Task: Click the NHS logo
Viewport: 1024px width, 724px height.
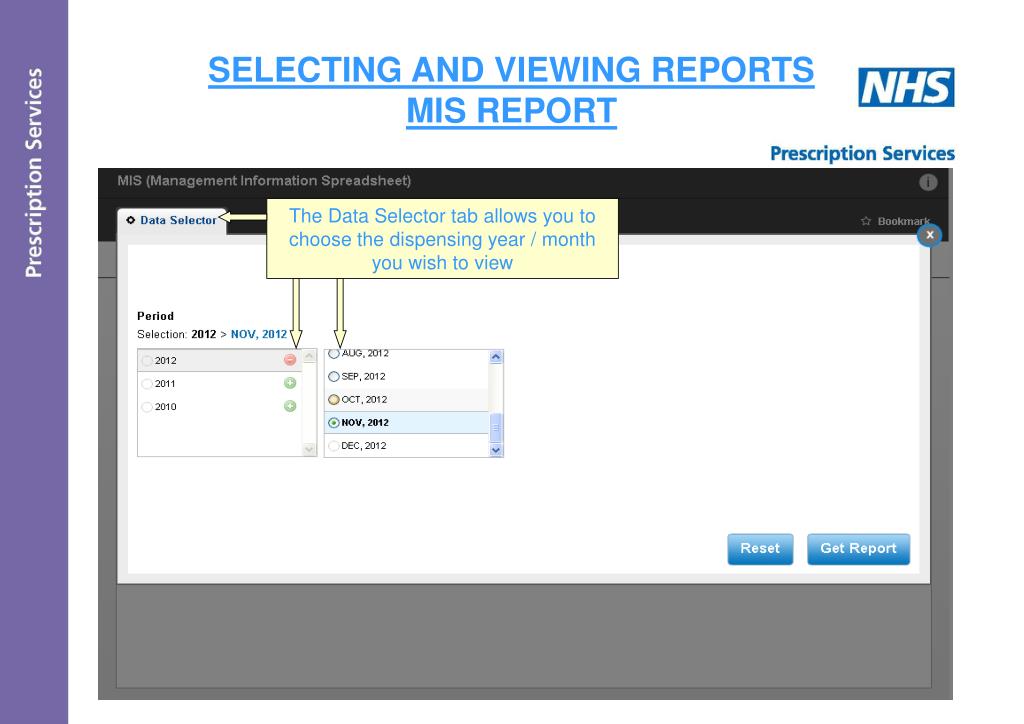Action: tap(906, 87)
